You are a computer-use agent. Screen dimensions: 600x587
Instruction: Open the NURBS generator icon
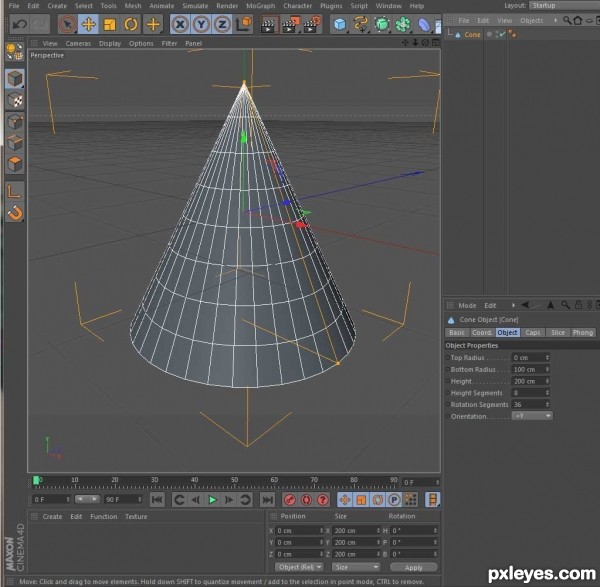(x=382, y=24)
